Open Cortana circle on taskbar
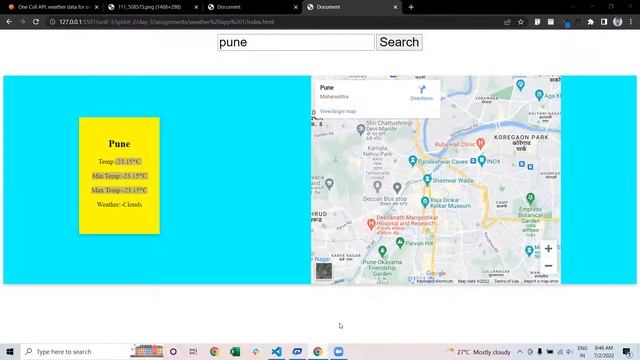Image resolution: width=640 pixels, height=360 pixels. tap(173, 351)
